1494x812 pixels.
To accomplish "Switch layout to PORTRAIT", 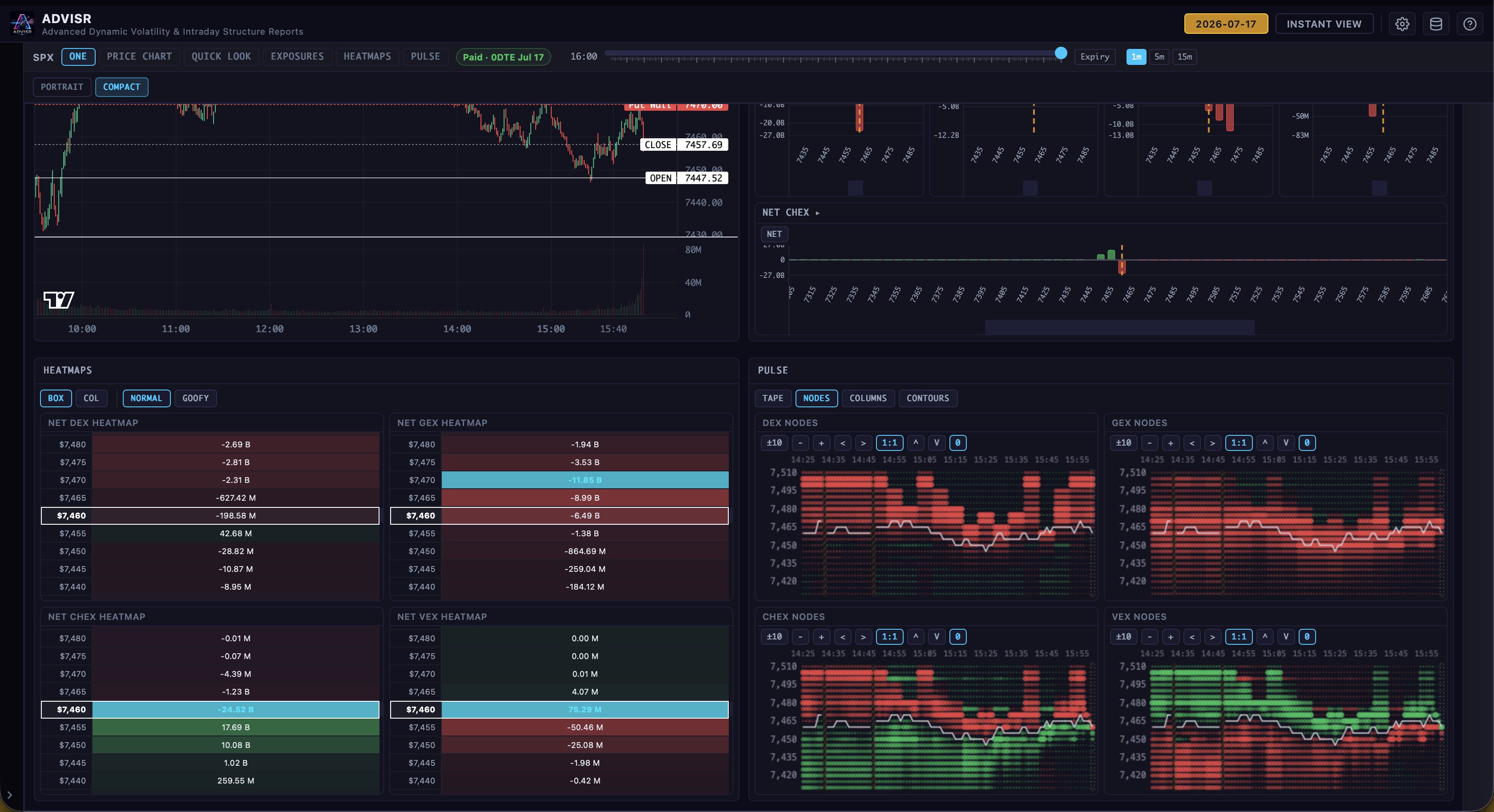I will (x=62, y=87).
